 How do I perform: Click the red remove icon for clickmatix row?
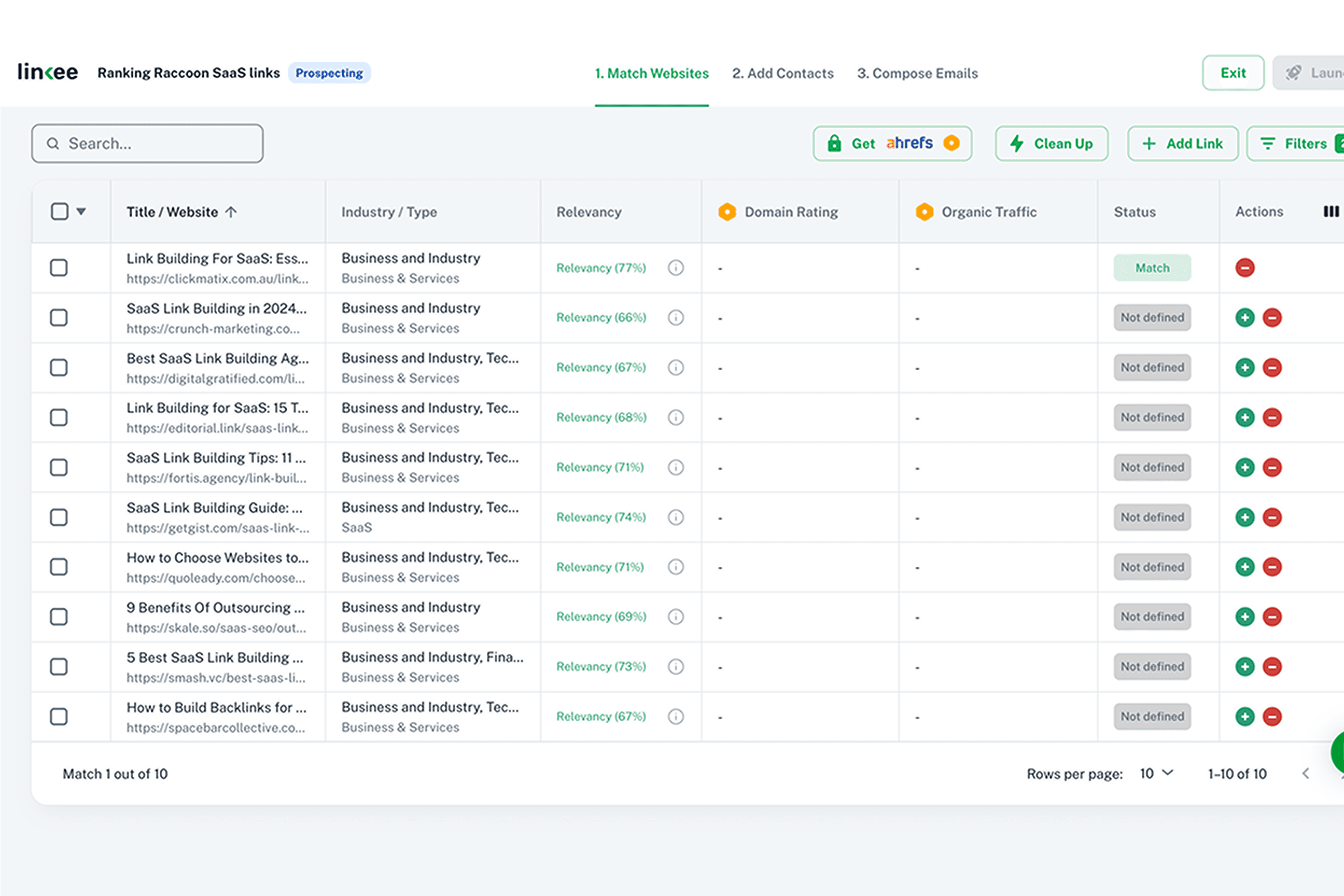coord(1244,268)
